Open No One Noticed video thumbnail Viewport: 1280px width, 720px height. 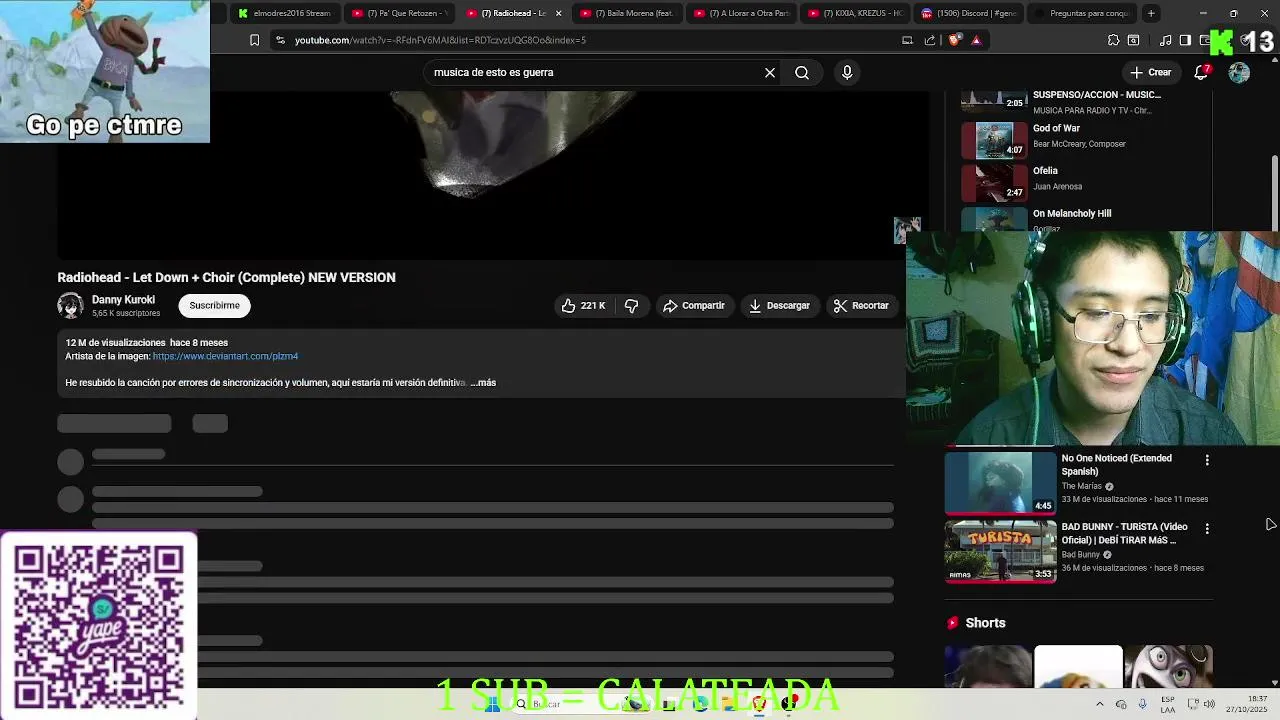pyautogui.click(x=1000, y=483)
